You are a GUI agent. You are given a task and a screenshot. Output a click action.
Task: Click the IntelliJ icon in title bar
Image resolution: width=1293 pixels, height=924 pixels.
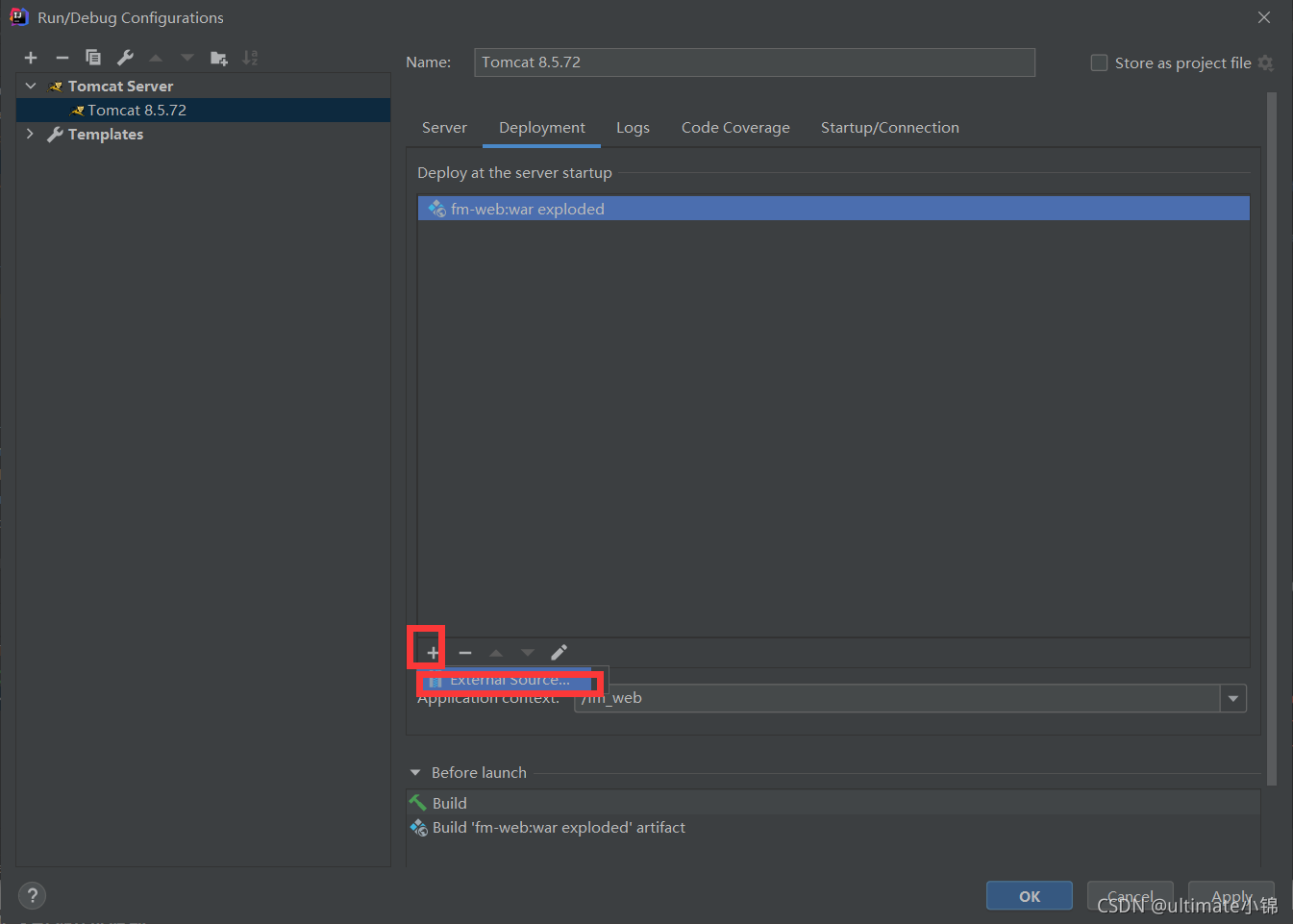coord(18,17)
